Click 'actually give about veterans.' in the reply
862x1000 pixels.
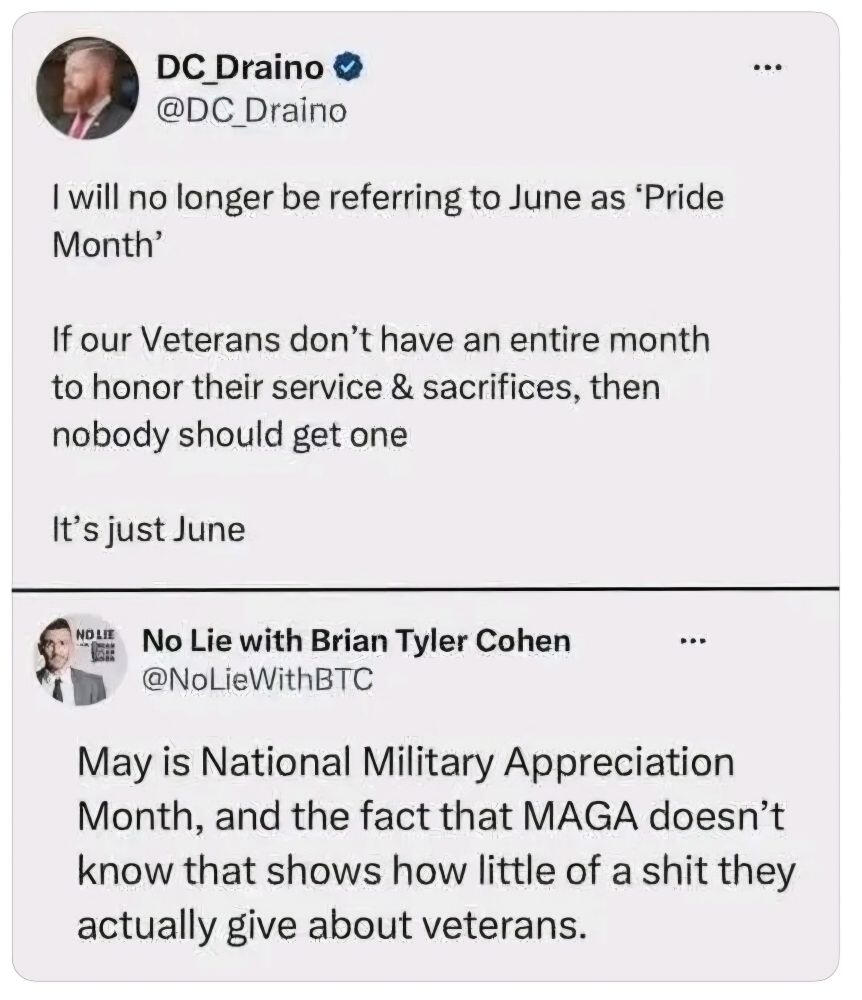click(x=331, y=926)
